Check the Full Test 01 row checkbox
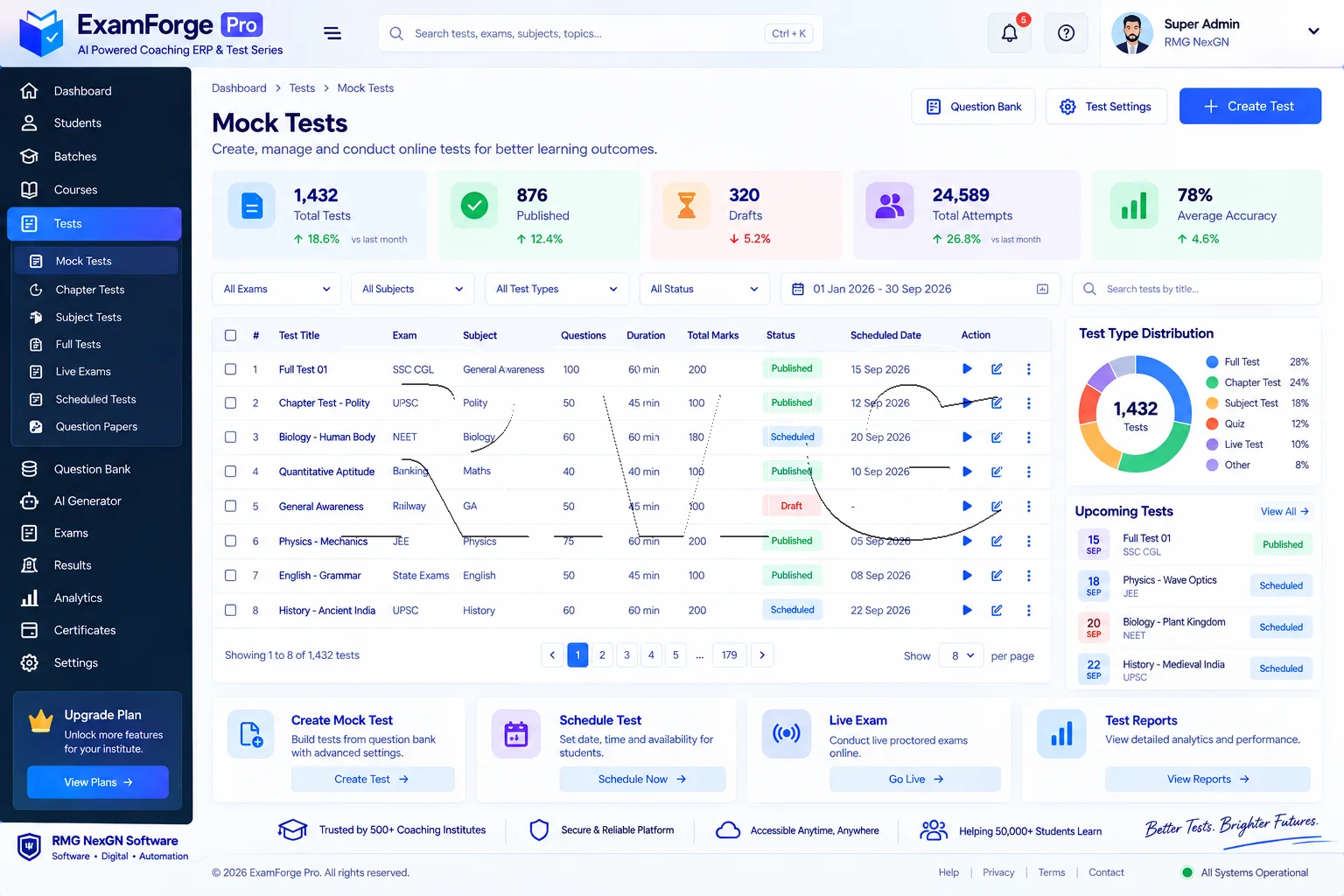 click(x=231, y=369)
